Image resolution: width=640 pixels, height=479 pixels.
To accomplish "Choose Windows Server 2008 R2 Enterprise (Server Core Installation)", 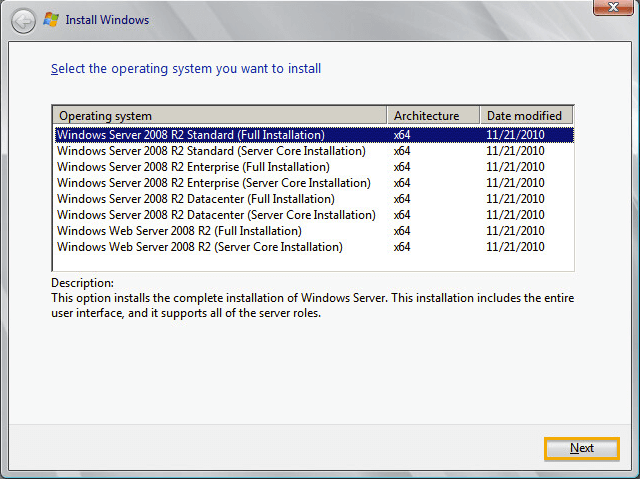I will point(214,183).
